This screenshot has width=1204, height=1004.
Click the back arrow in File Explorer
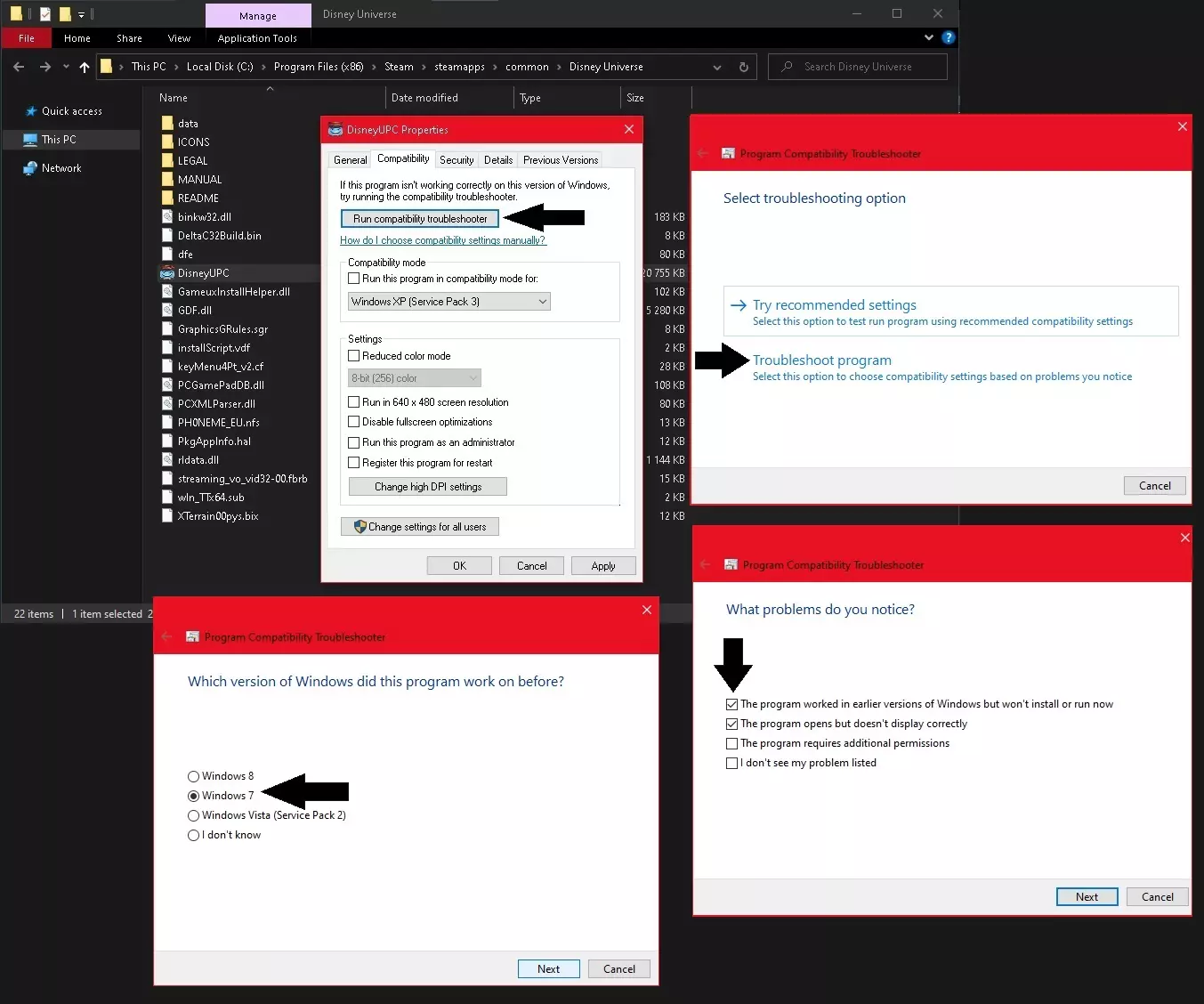point(19,67)
